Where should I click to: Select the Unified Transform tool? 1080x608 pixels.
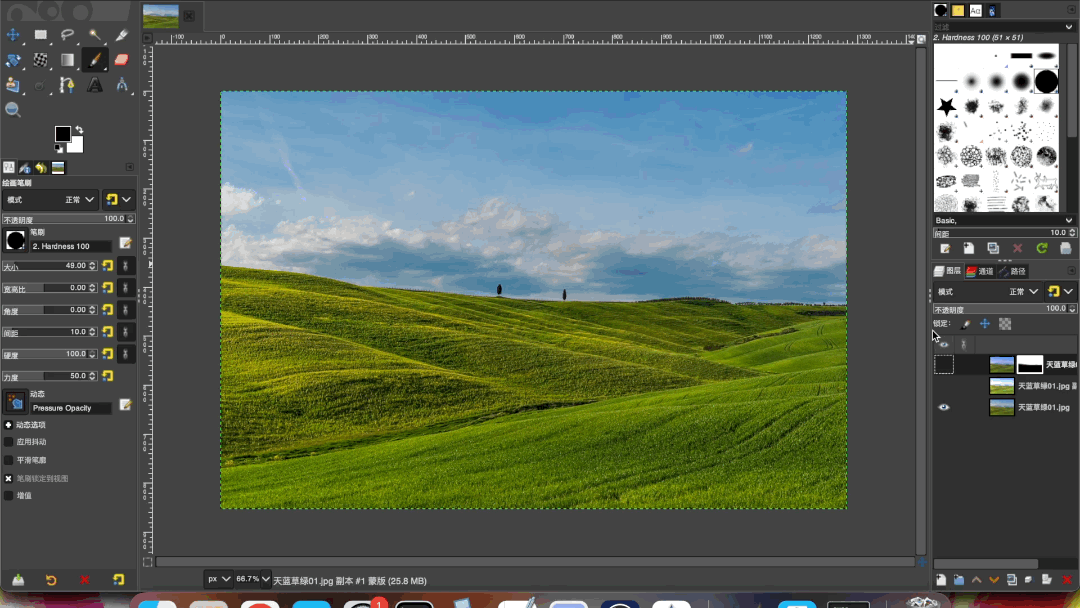pyautogui.click(x=13, y=60)
